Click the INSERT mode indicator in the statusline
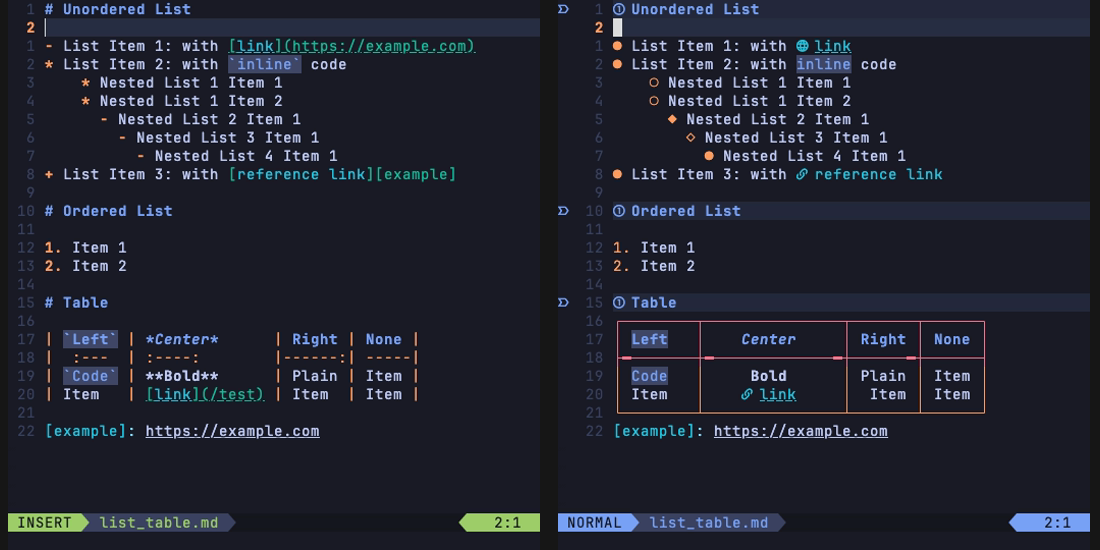The width and height of the screenshot is (1100, 550). (x=45, y=522)
